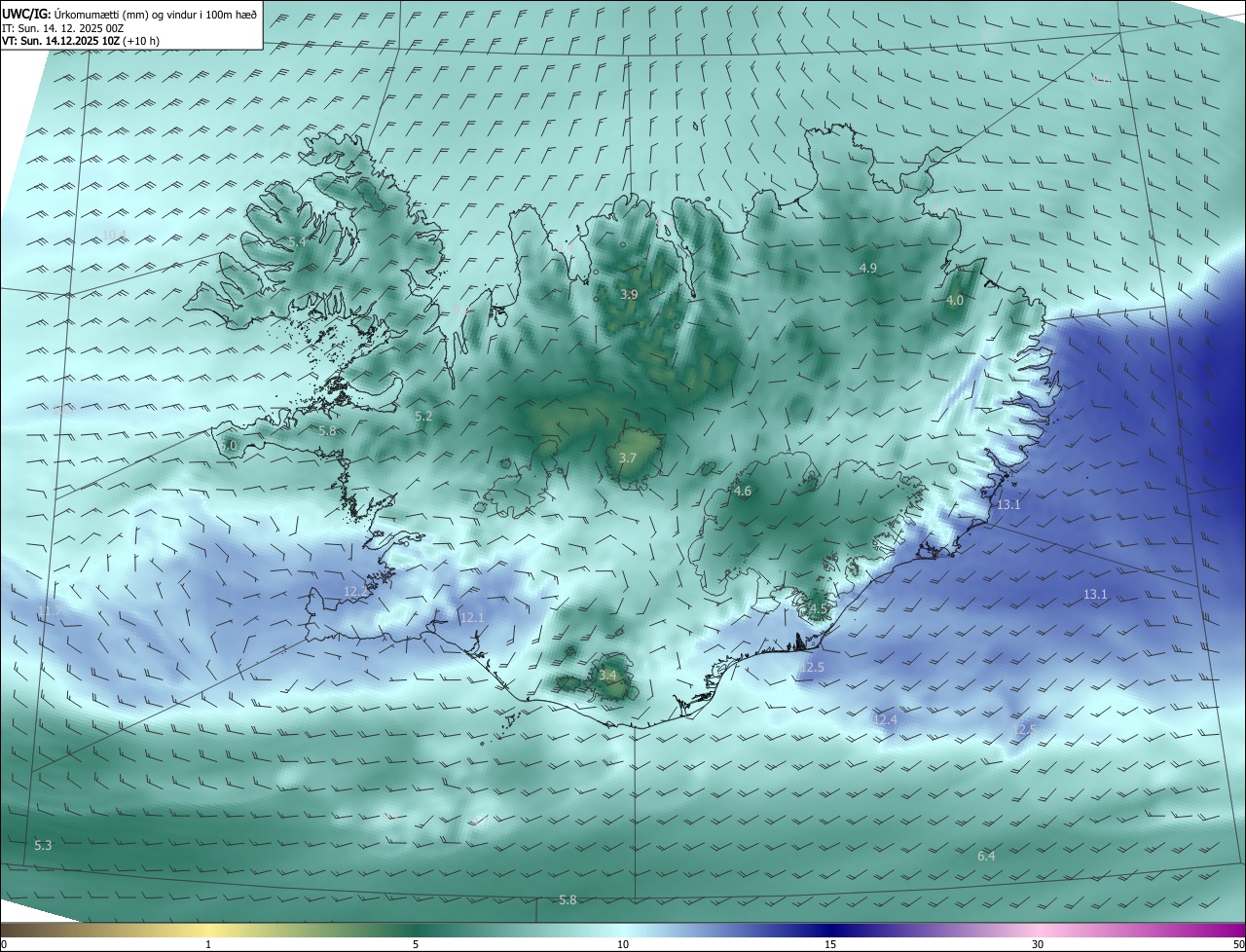Click the 4.0 value label on the map
Image resolution: width=1246 pixels, height=952 pixels.
coord(955,301)
